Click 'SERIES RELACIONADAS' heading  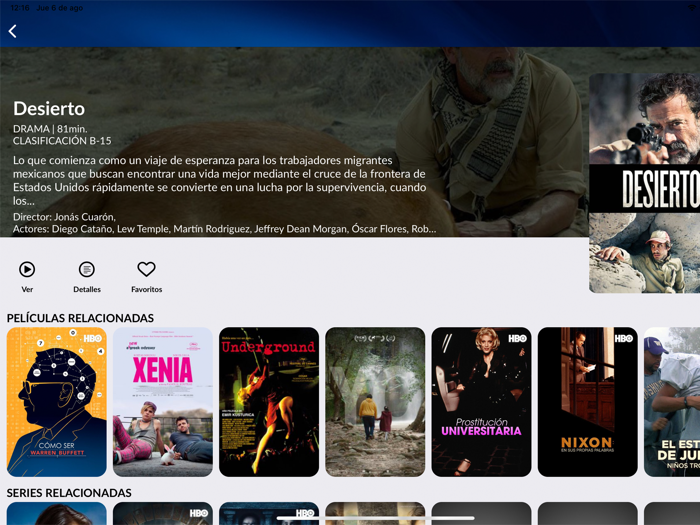[69, 493]
